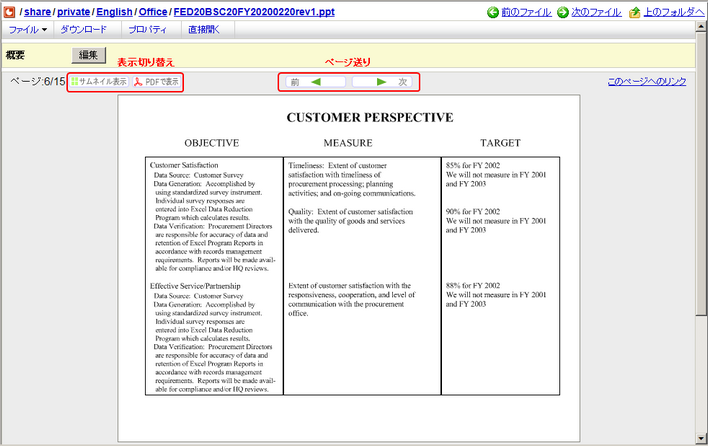Go to next page with the right arrow

pyautogui.click(x=382, y=82)
